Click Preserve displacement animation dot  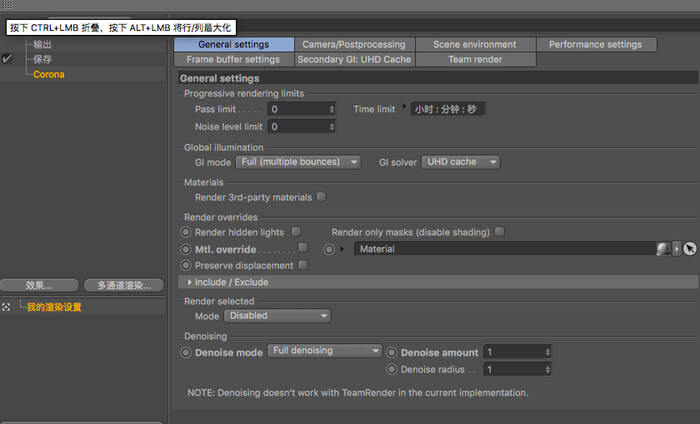186,266
